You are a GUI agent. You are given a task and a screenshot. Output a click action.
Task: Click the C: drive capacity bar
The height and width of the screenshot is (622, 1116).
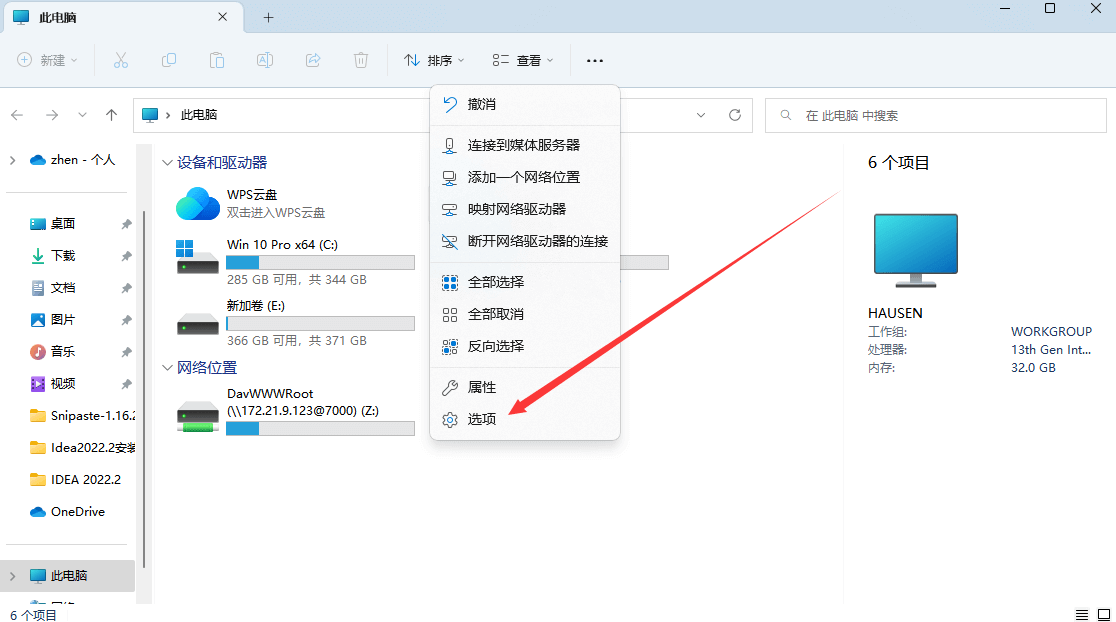coord(320,262)
